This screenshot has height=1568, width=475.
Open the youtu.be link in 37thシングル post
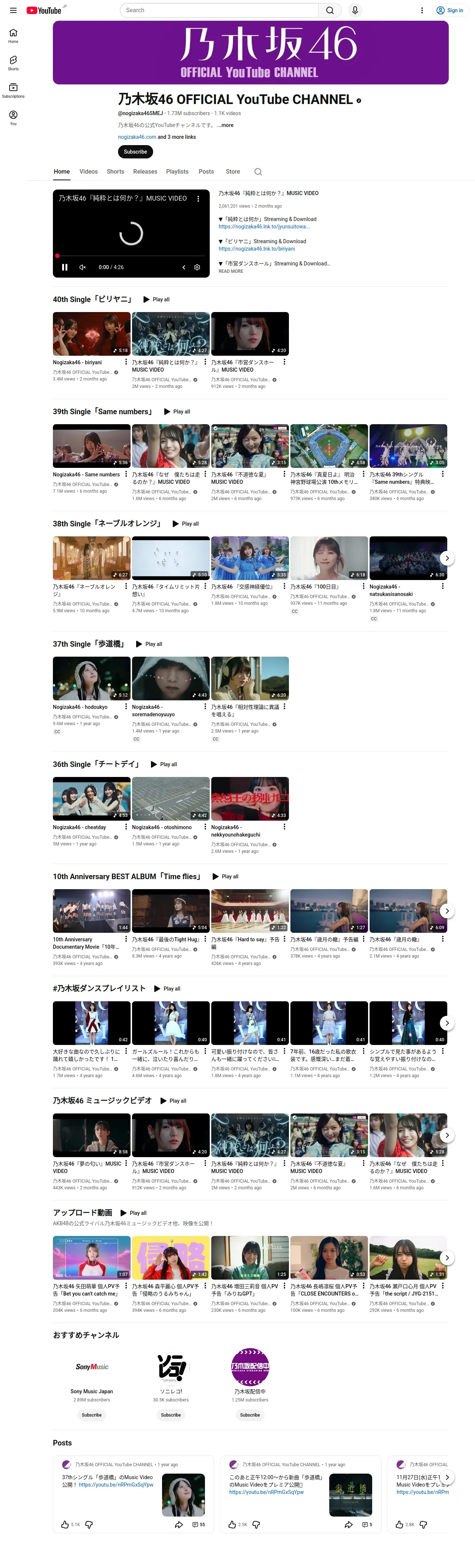[116, 1485]
